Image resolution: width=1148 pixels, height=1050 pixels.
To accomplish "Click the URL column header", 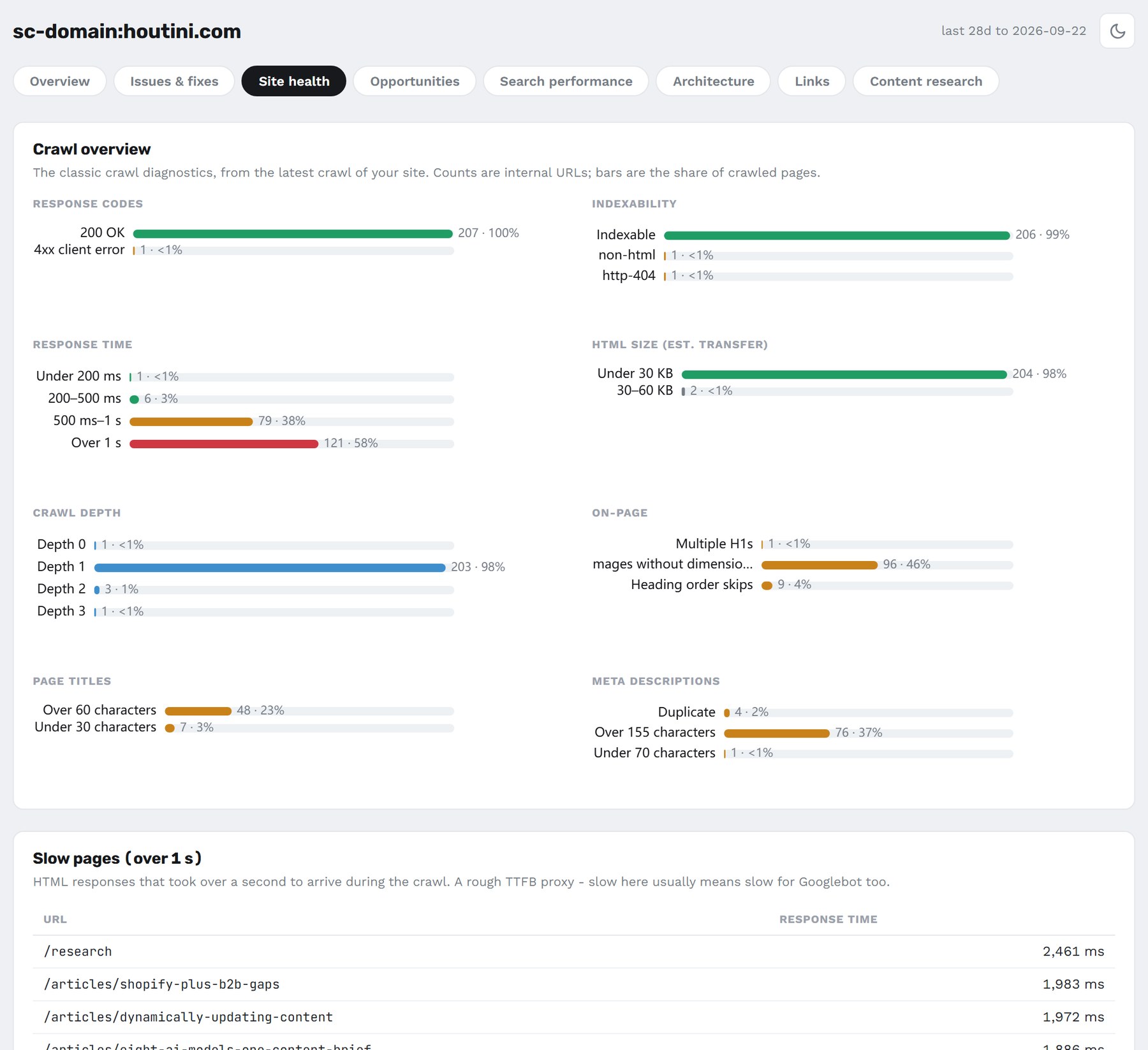I will tap(55, 919).
